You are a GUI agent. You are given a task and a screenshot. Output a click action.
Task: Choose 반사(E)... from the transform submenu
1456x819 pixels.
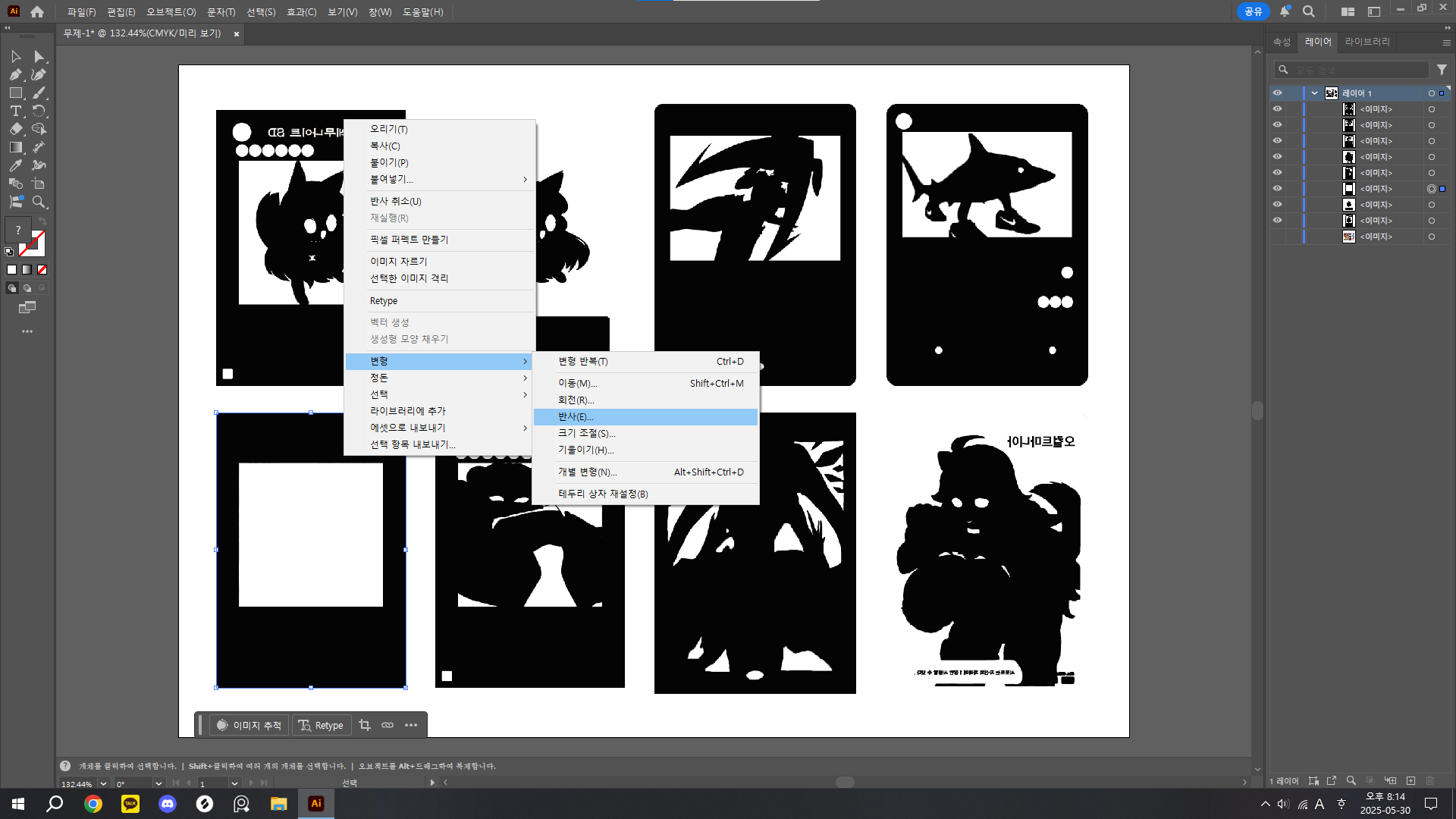coord(645,417)
